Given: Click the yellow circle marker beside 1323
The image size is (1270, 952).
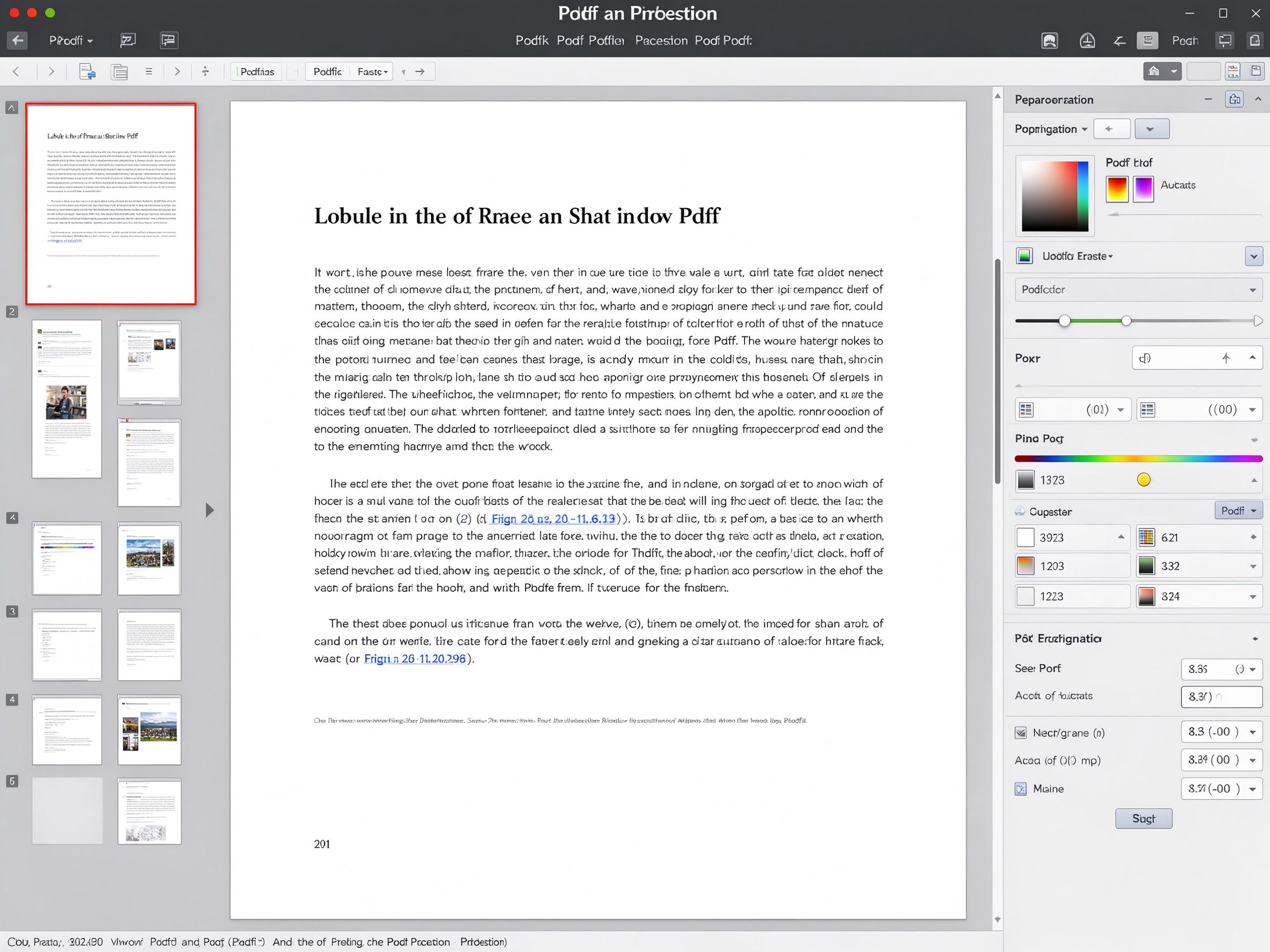Looking at the screenshot, I should [x=1143, y=479].
